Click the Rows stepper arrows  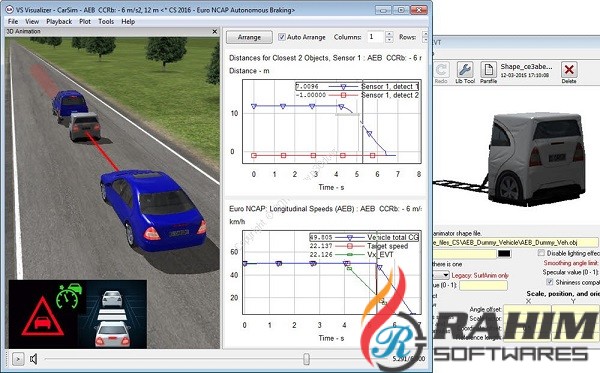[x=425, y=37]
